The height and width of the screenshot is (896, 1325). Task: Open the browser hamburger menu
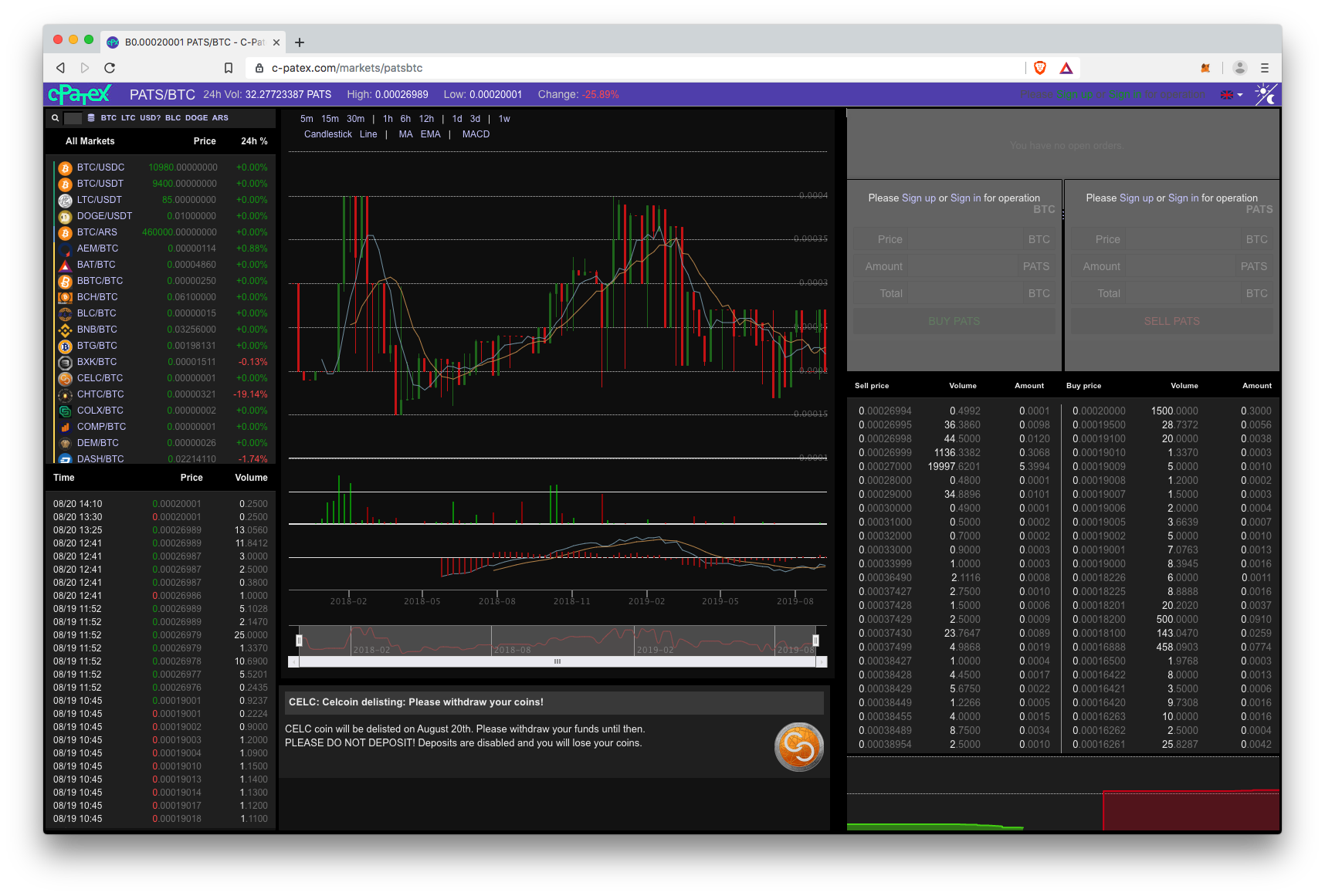(x=1265, y=68)
